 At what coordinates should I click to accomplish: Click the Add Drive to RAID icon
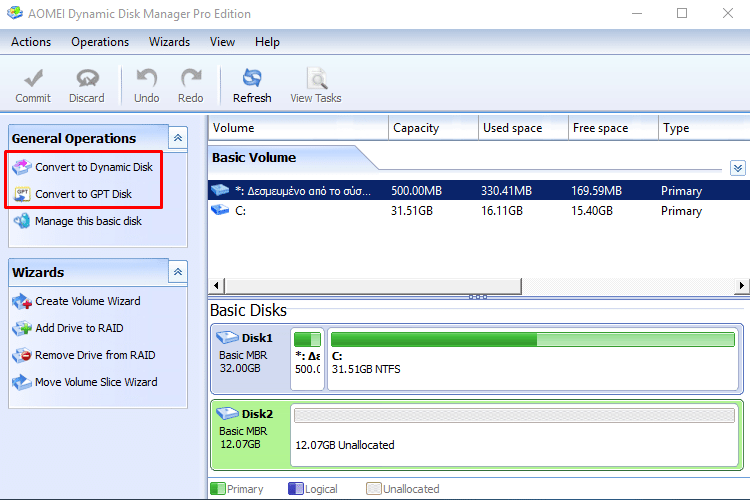[x=22, y=328]
